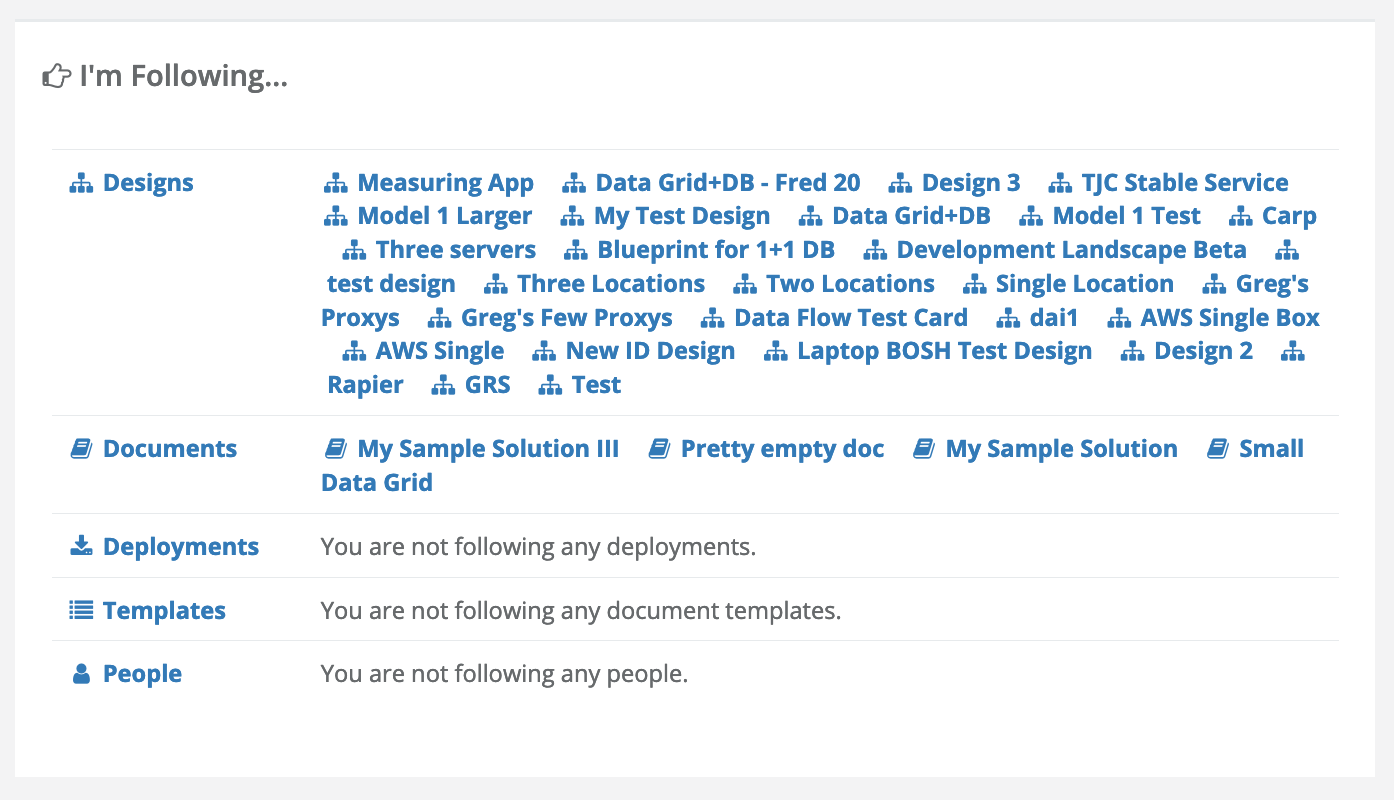Open the Data Flow Test Card design

pos(850,318)
